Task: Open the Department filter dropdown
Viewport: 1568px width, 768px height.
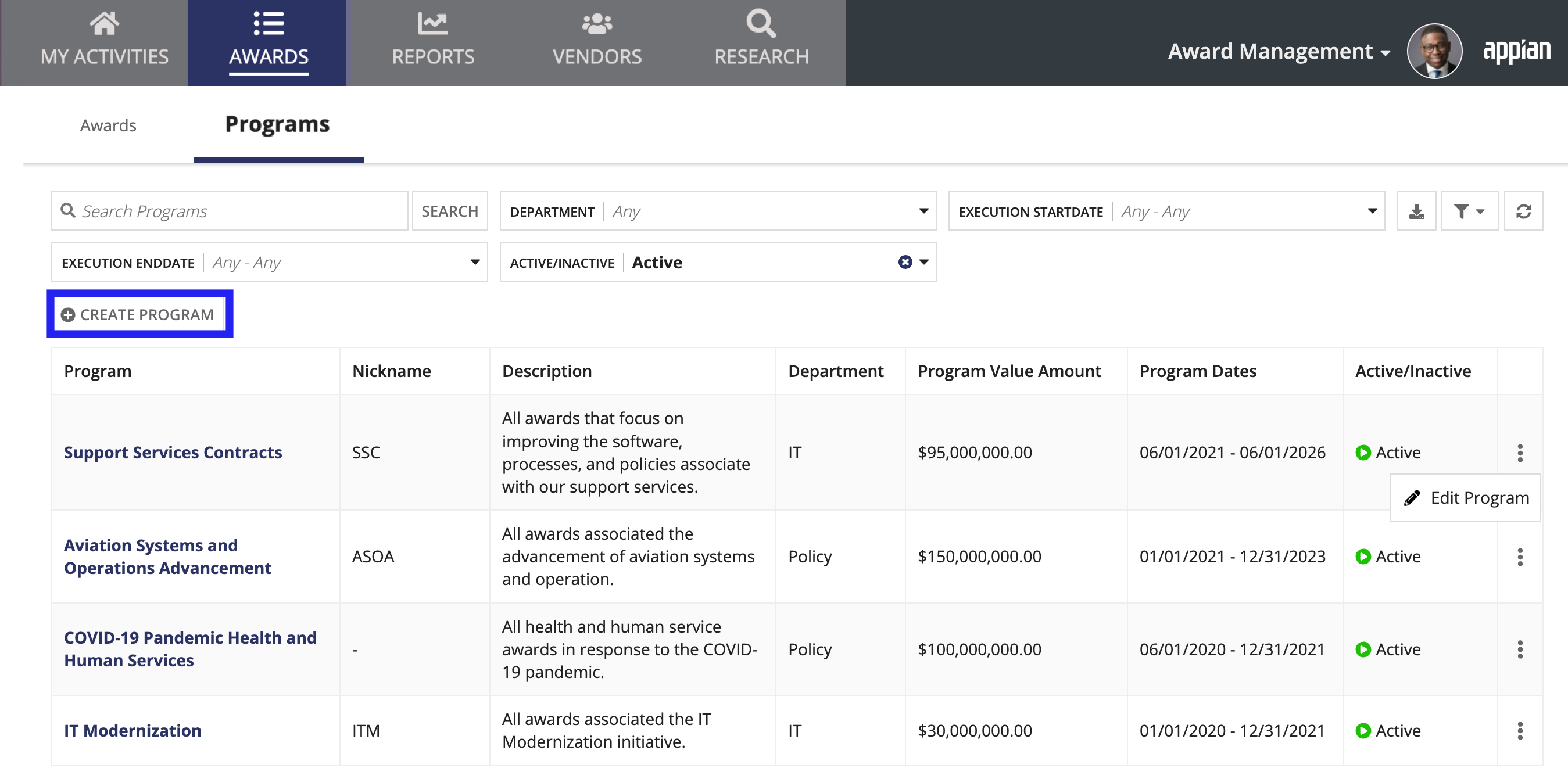Action: [718, 211]
